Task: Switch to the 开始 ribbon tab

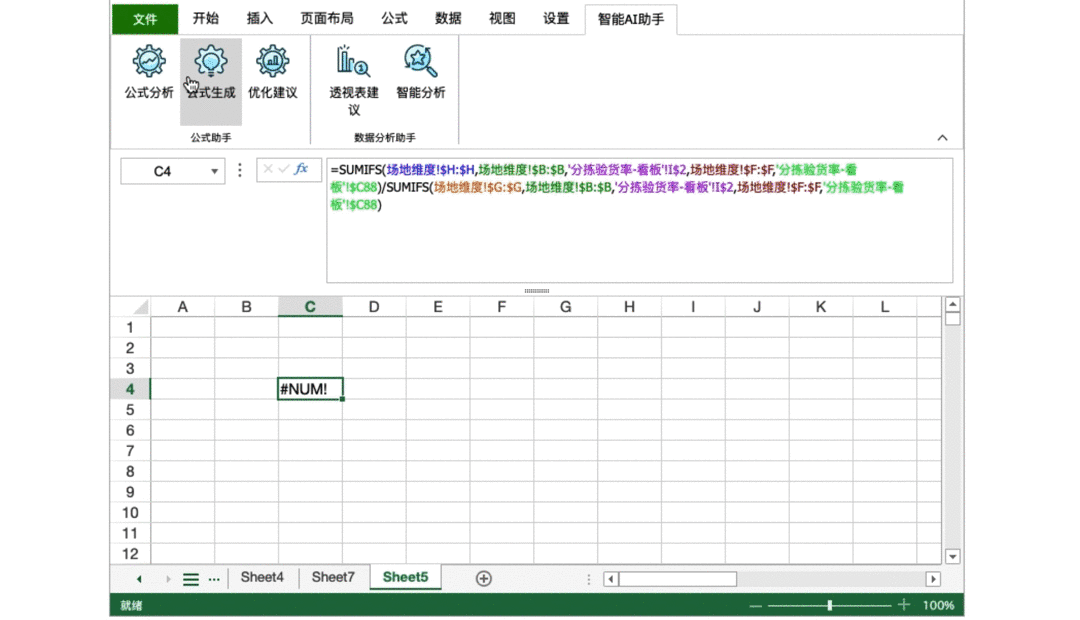Action: (x=205, y=19)
